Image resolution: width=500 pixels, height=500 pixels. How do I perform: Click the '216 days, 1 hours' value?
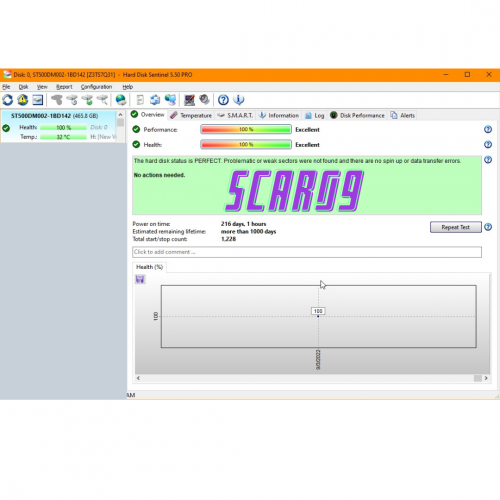(243, 224)
